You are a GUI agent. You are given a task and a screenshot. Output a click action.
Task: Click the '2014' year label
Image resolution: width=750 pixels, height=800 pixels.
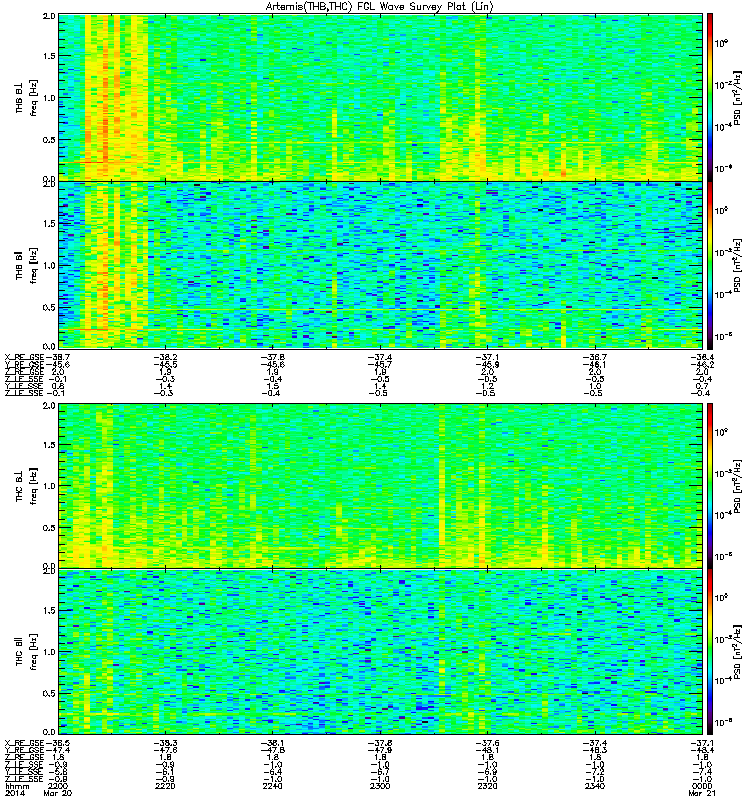14,793
